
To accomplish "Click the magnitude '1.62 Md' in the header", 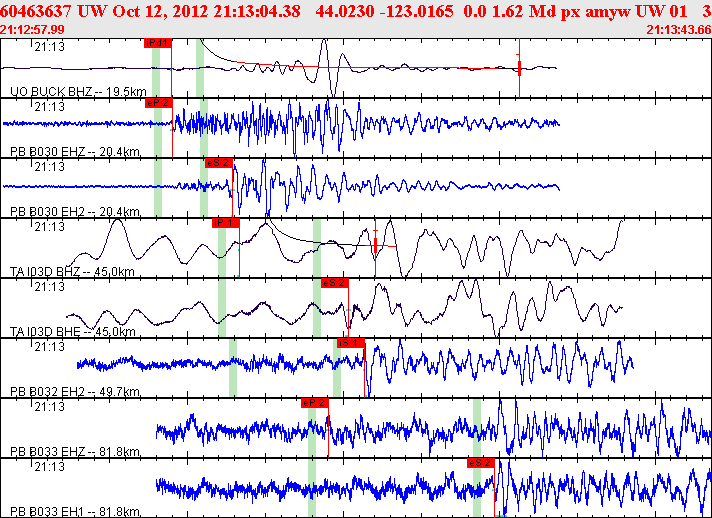I will [524, 11].
